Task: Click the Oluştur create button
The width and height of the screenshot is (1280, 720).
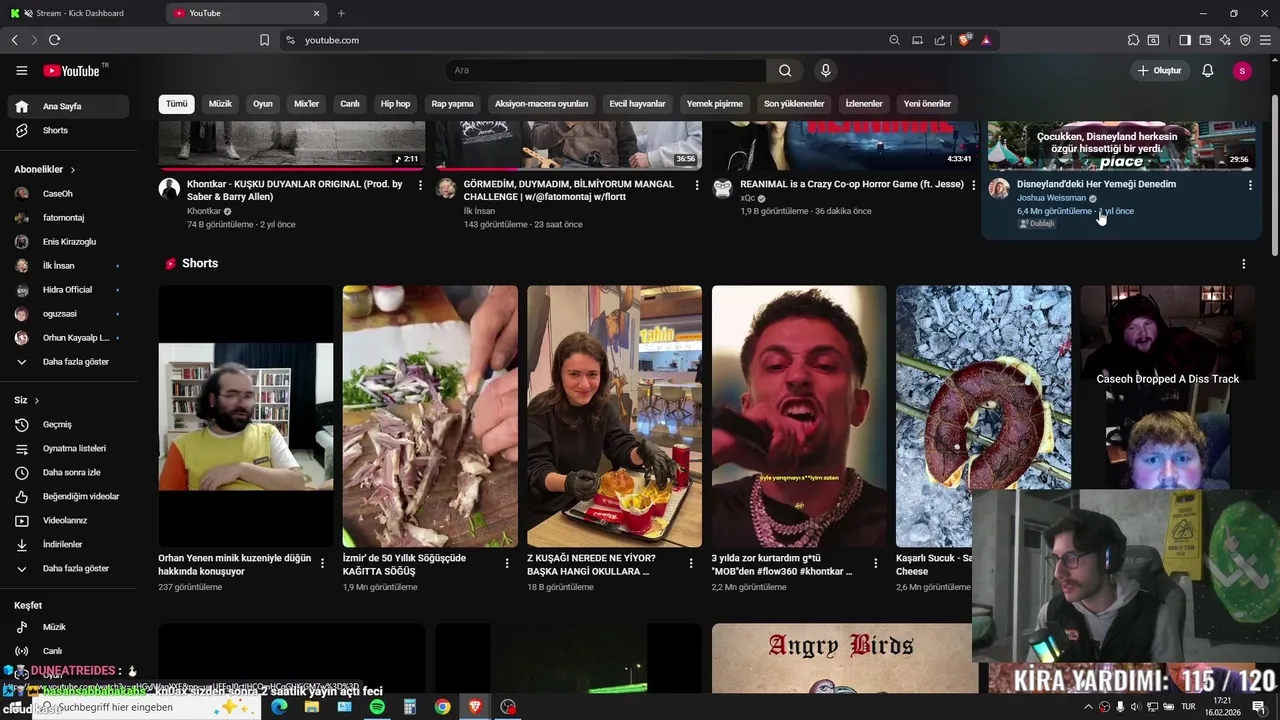Action: (x=1159, y=70)
